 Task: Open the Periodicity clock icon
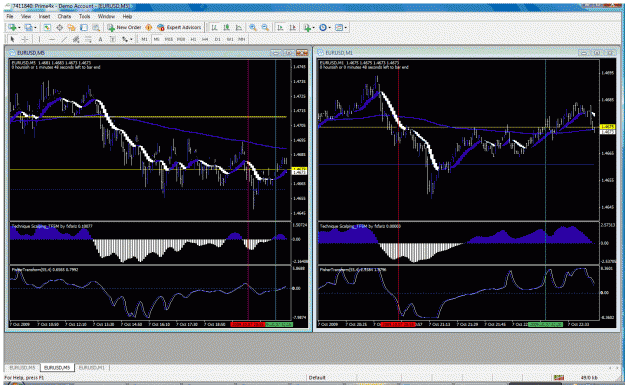pos(323,28)
